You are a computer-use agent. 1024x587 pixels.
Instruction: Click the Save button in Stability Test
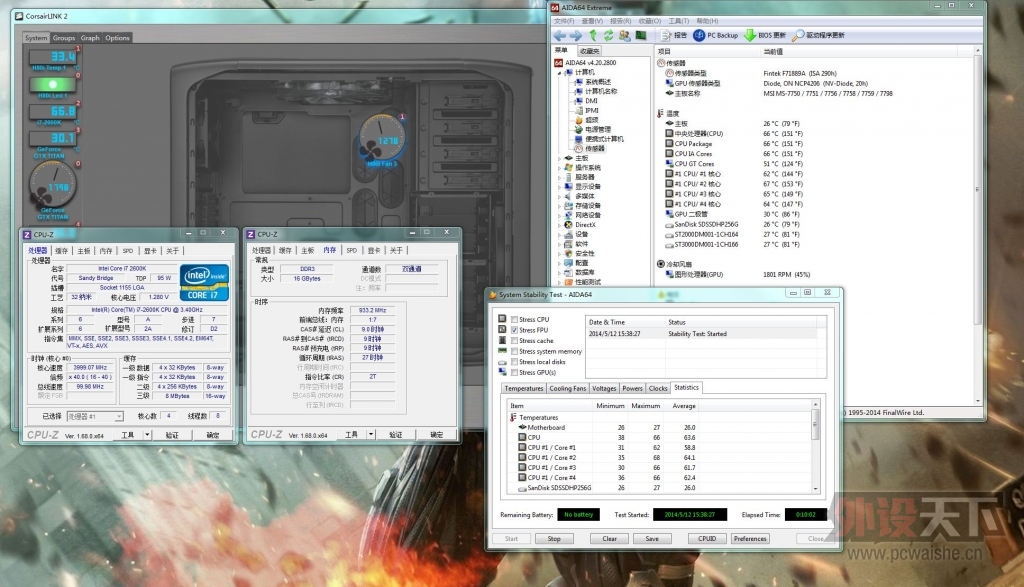point(652,539)
